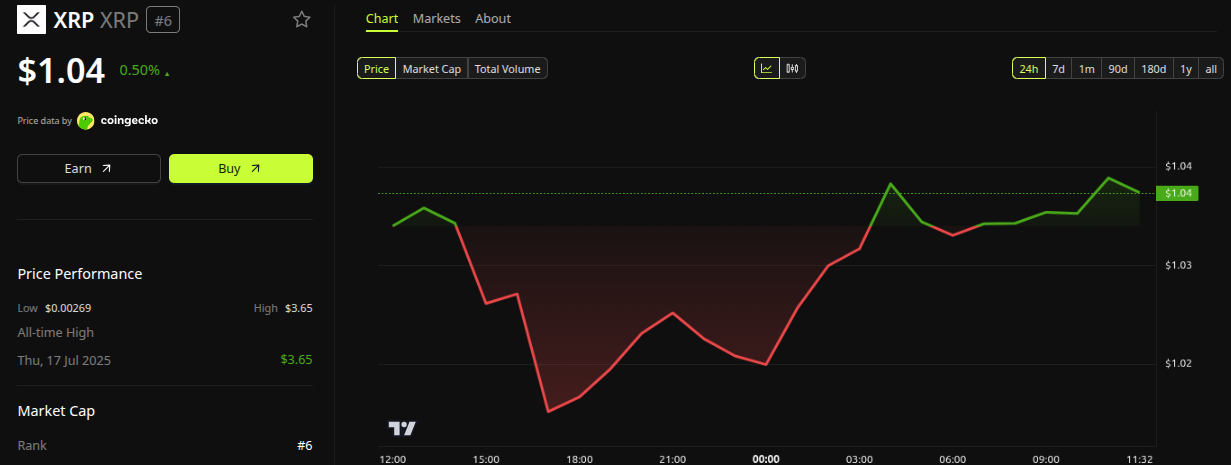Click the $1.03 y-axis label
The width and height of the screenshot is (1231, 465).
pyautogui.click(x=1180, y=265)
